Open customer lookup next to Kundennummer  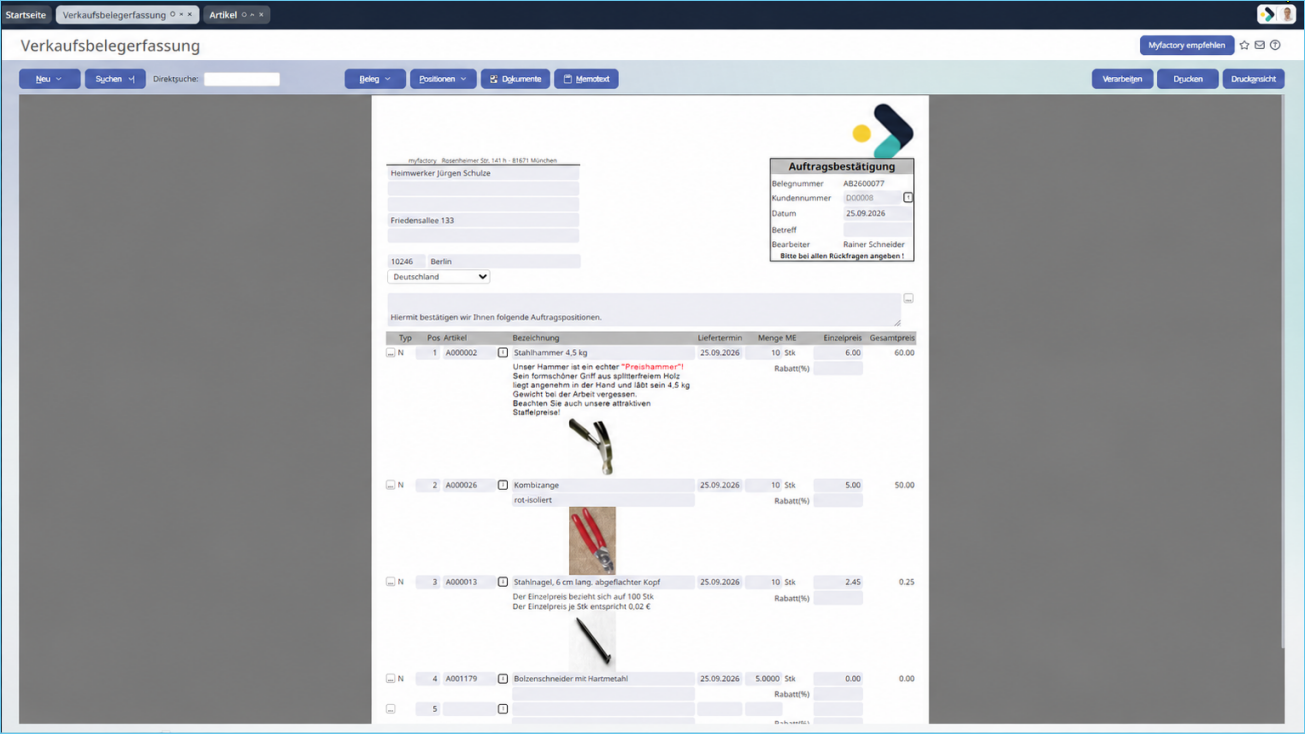click(x=908, y=198)
